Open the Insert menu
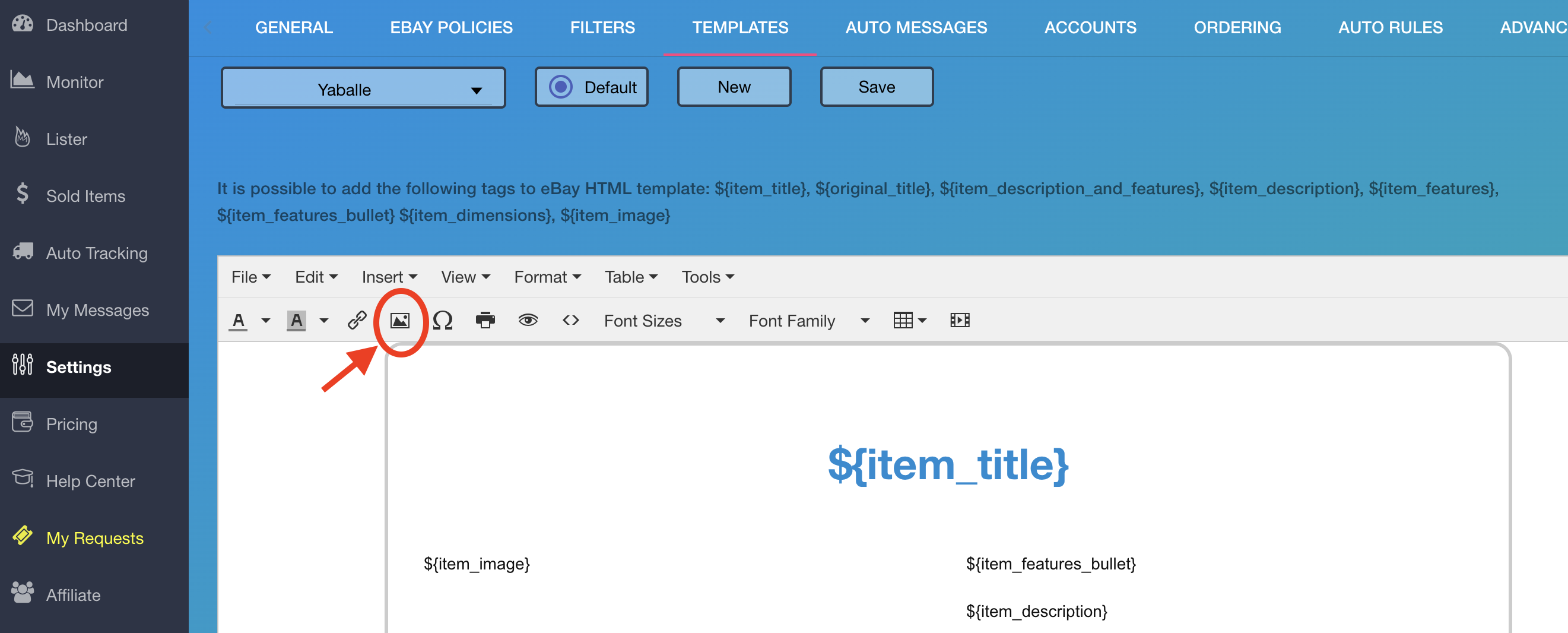This screenshot has width=1568, height=633. tap(389, 277)
